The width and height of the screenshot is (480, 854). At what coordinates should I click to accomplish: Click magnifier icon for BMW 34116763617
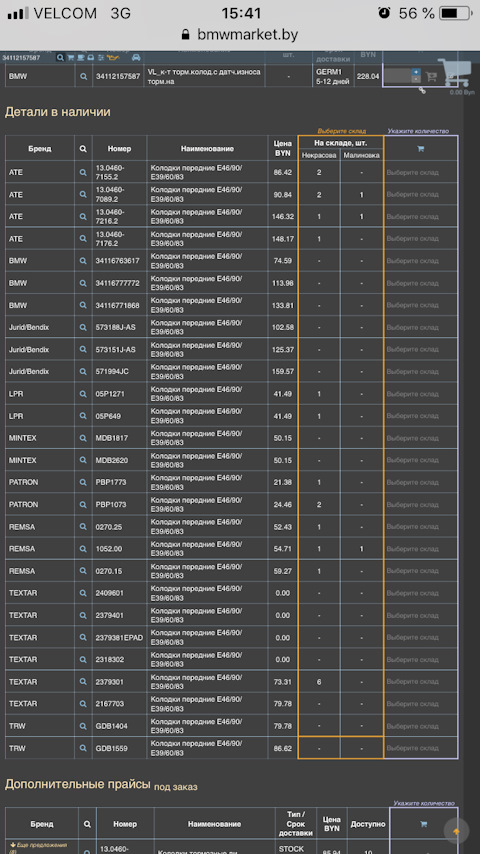pos(83,261)
